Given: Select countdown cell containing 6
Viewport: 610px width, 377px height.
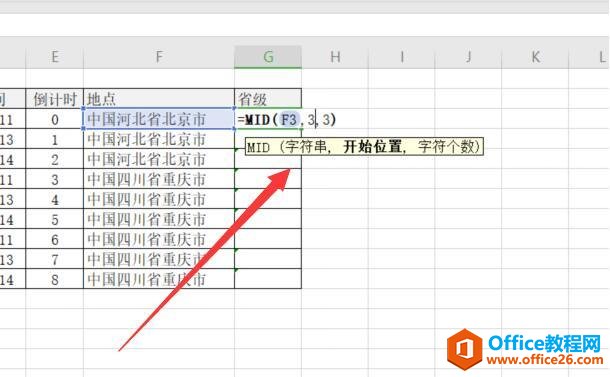Looking at the screenshot, I should 54,239.
